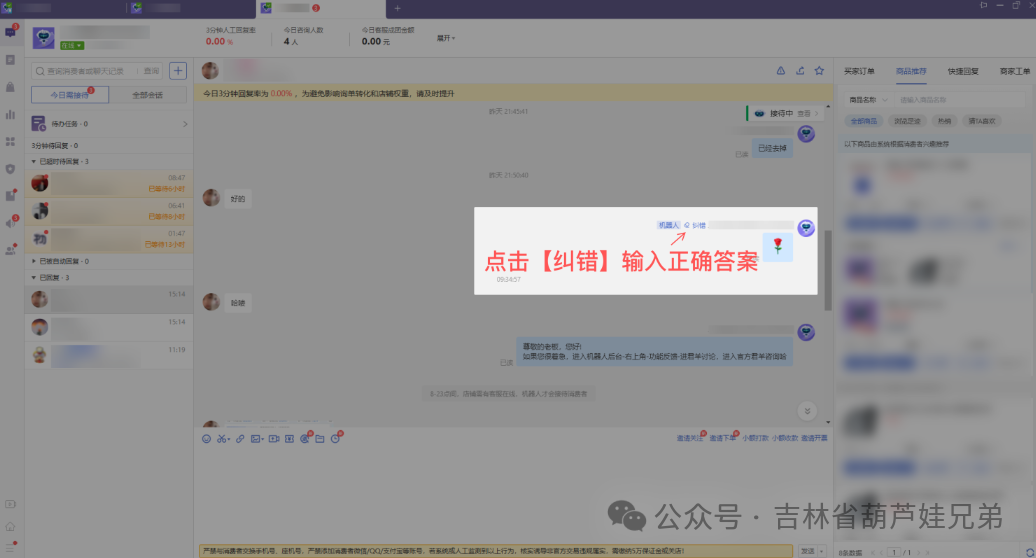1036x558 pixels.
Task: Switch to 今日需接待 tab
Action: click(70, 95)
